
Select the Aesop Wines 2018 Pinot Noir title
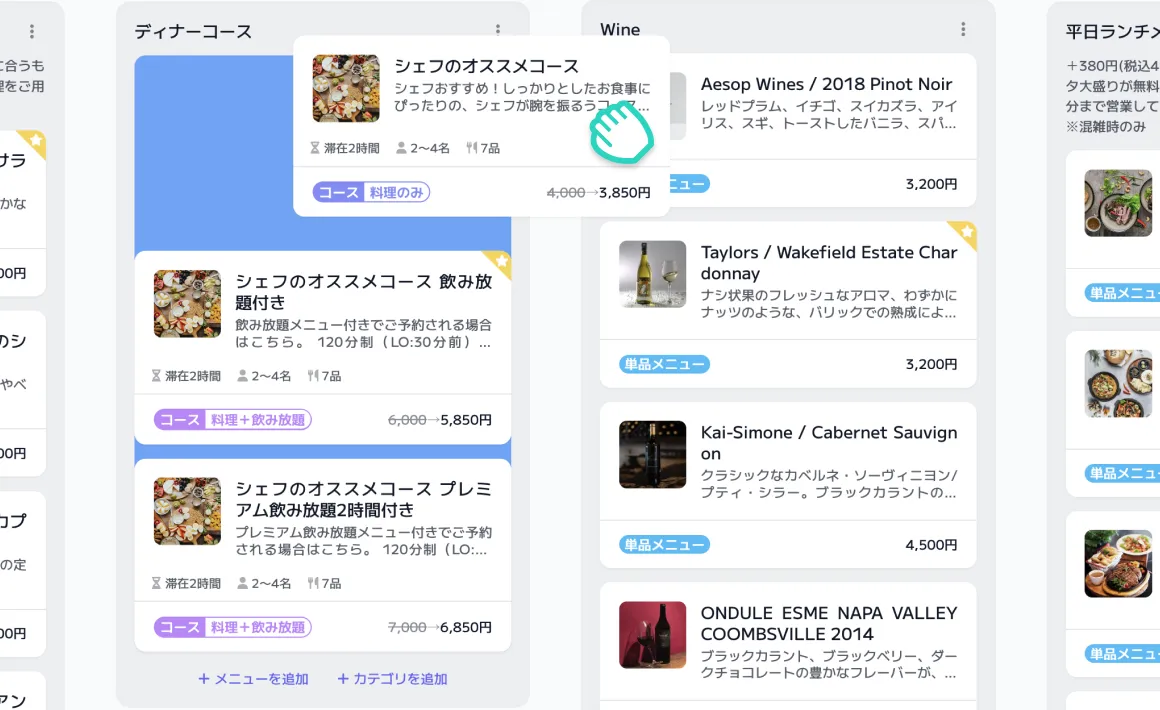(x=826, y=84)
